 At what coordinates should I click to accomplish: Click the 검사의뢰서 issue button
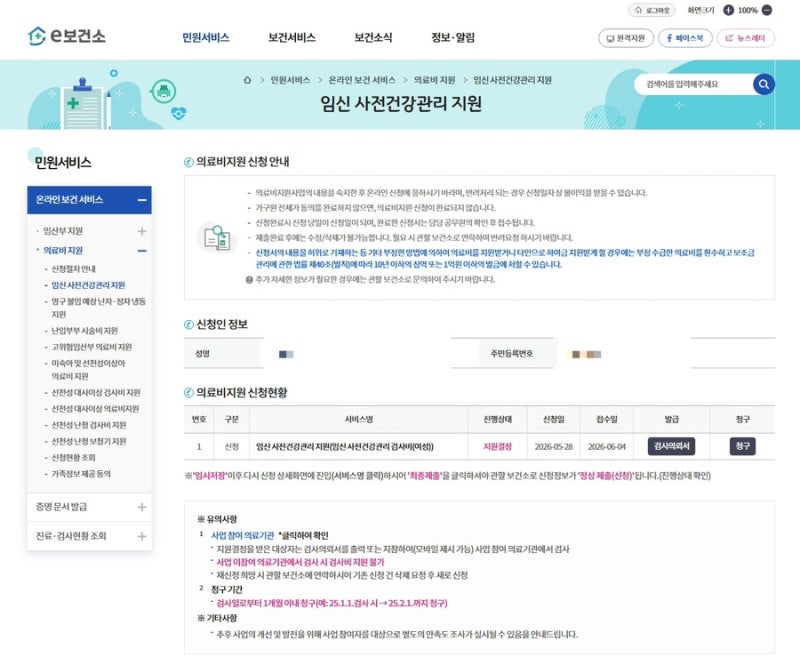tap(671, 446)
